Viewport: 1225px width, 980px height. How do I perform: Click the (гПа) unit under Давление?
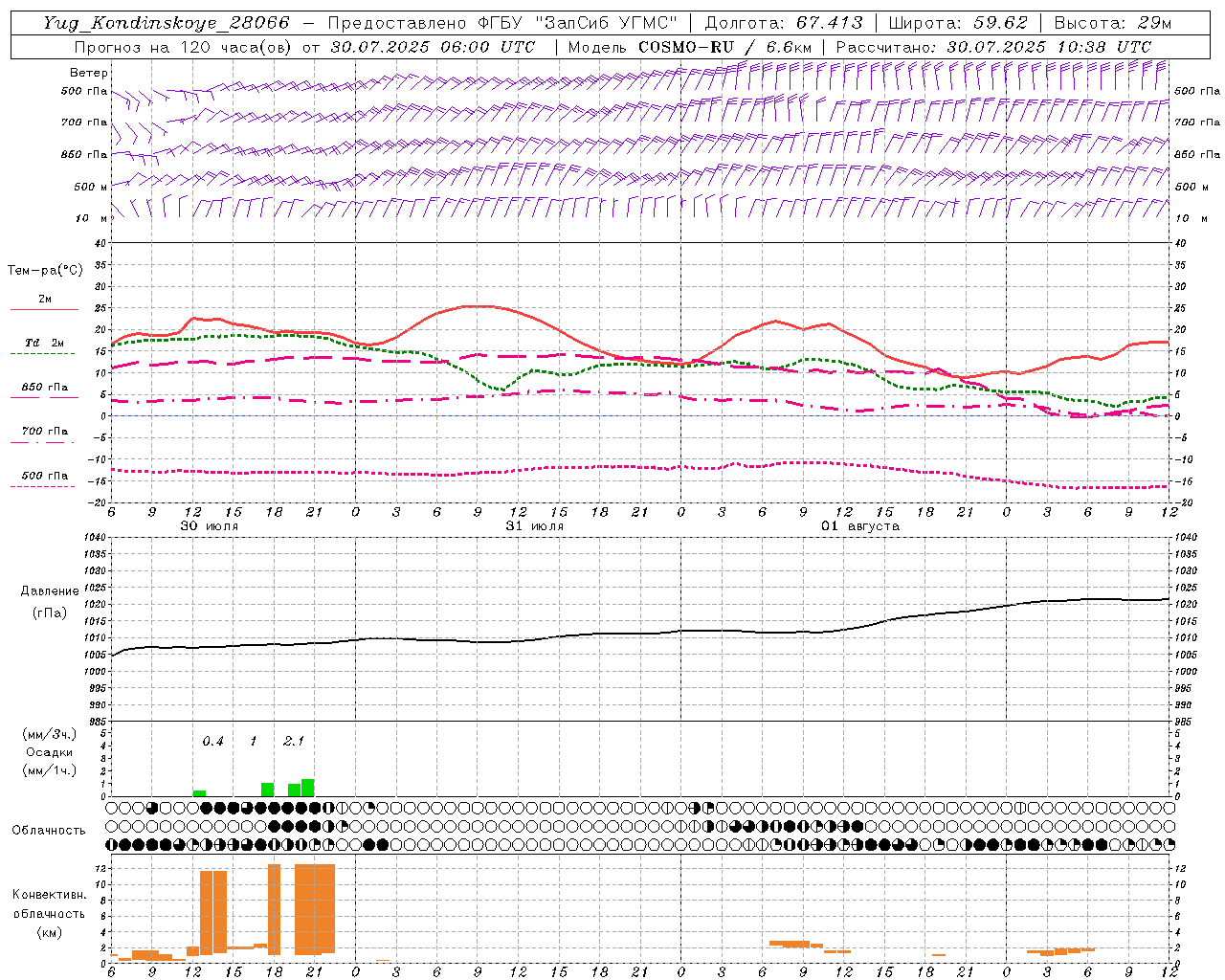pos(49,612)
